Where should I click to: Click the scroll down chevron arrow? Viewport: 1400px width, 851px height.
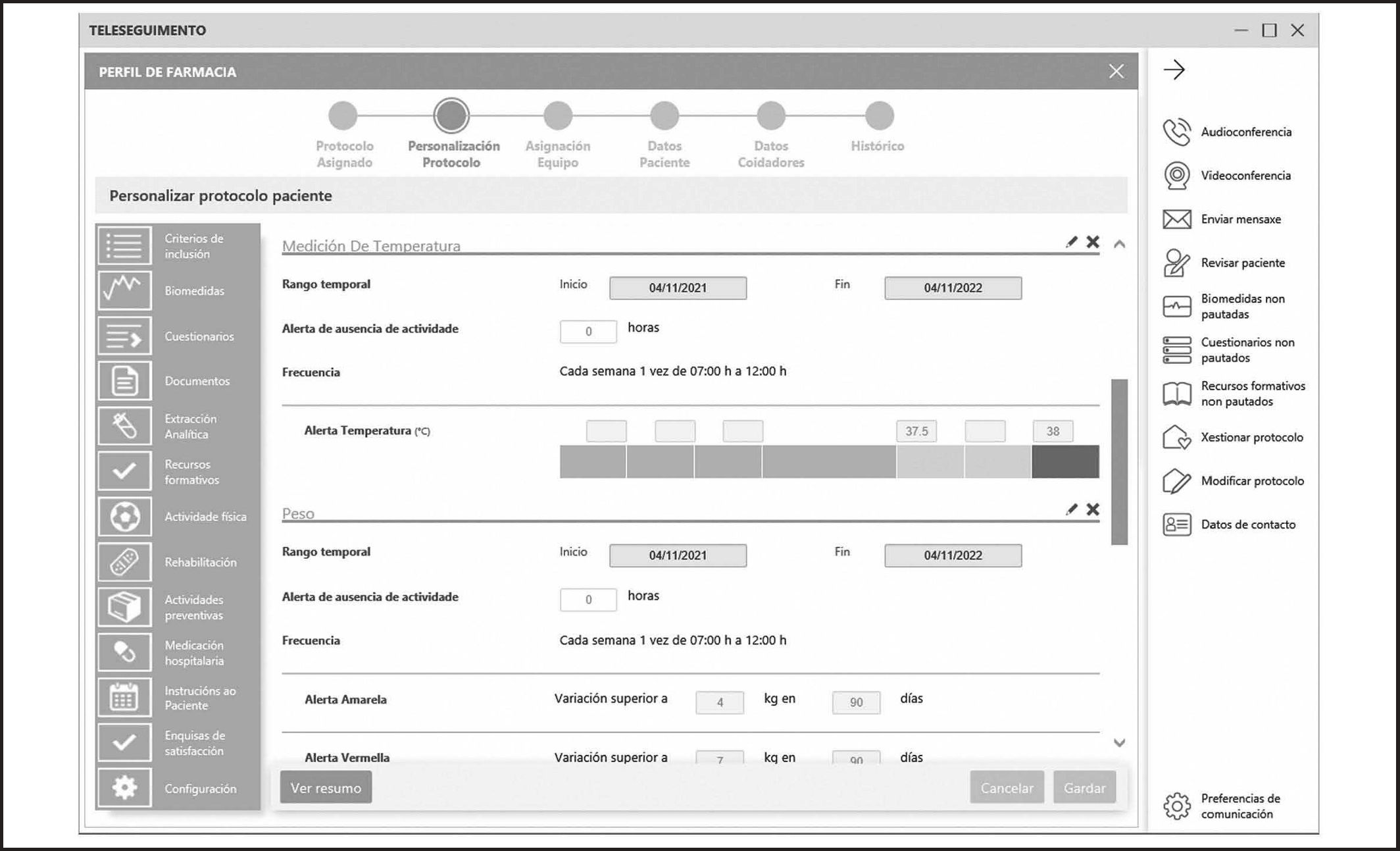[1119, 743]
